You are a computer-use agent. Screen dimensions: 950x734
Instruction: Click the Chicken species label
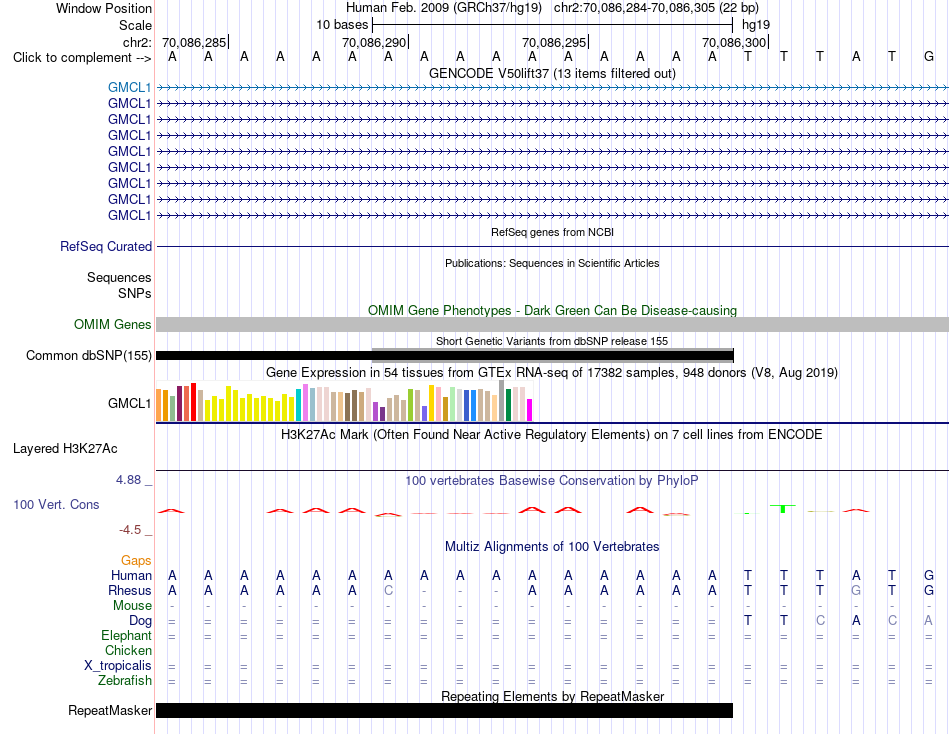[x=128, y=650]
